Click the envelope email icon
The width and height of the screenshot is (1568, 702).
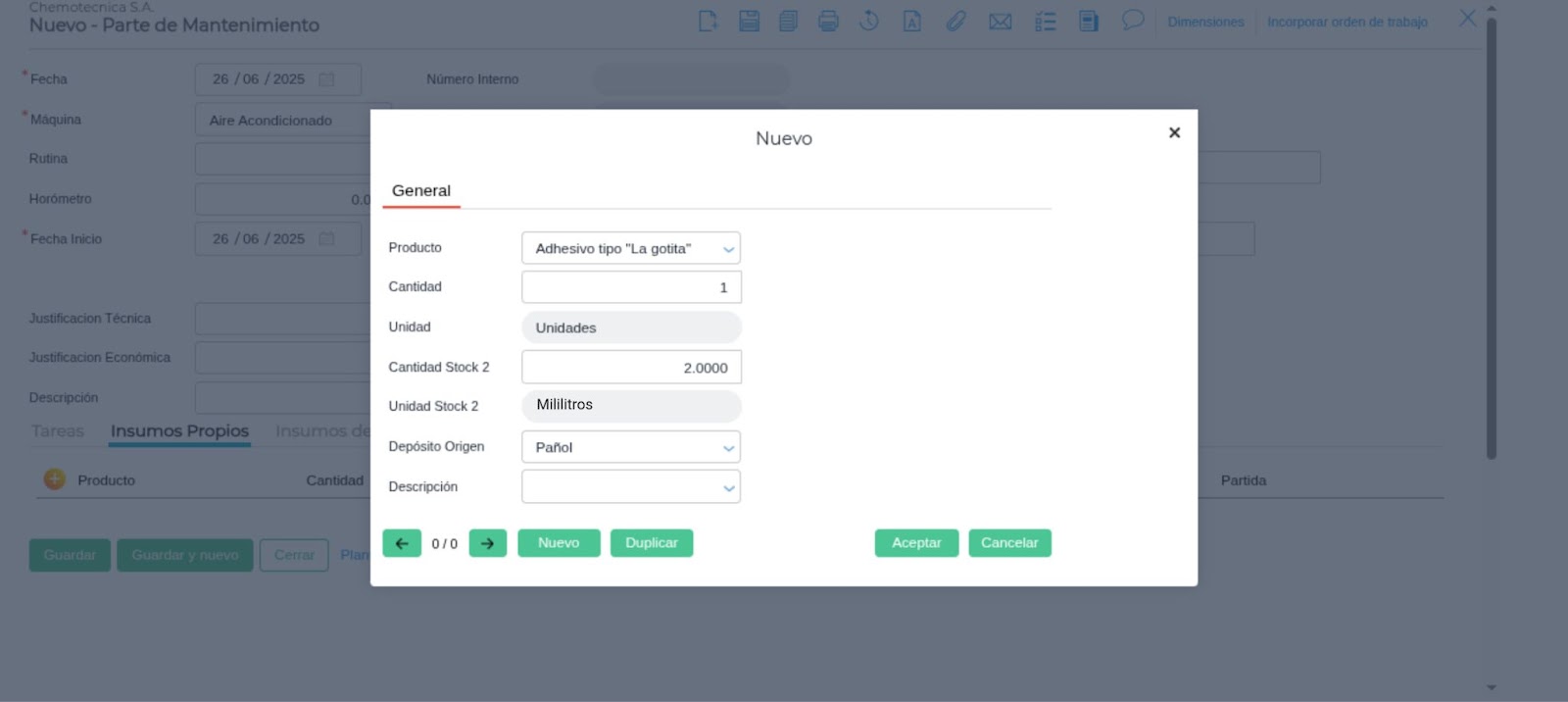pos(1000,21)
